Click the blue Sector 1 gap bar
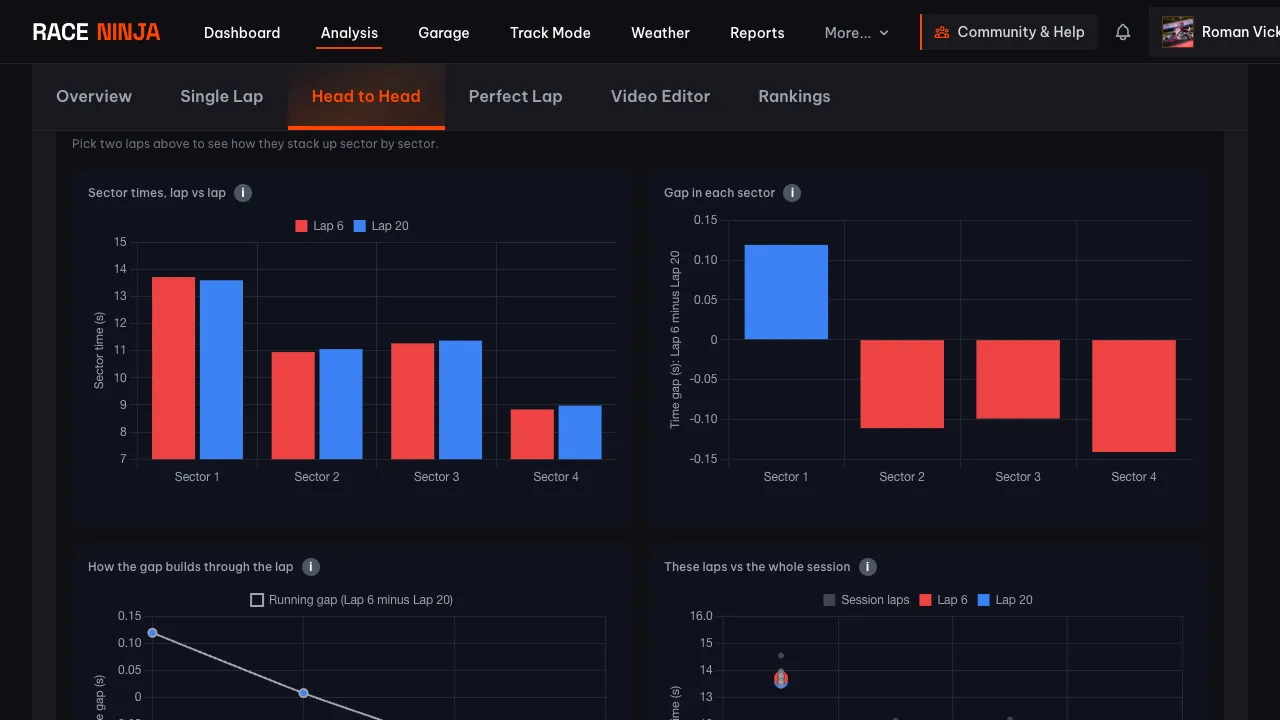Screen dimensions: 1280x720 (x=786, y=292)
